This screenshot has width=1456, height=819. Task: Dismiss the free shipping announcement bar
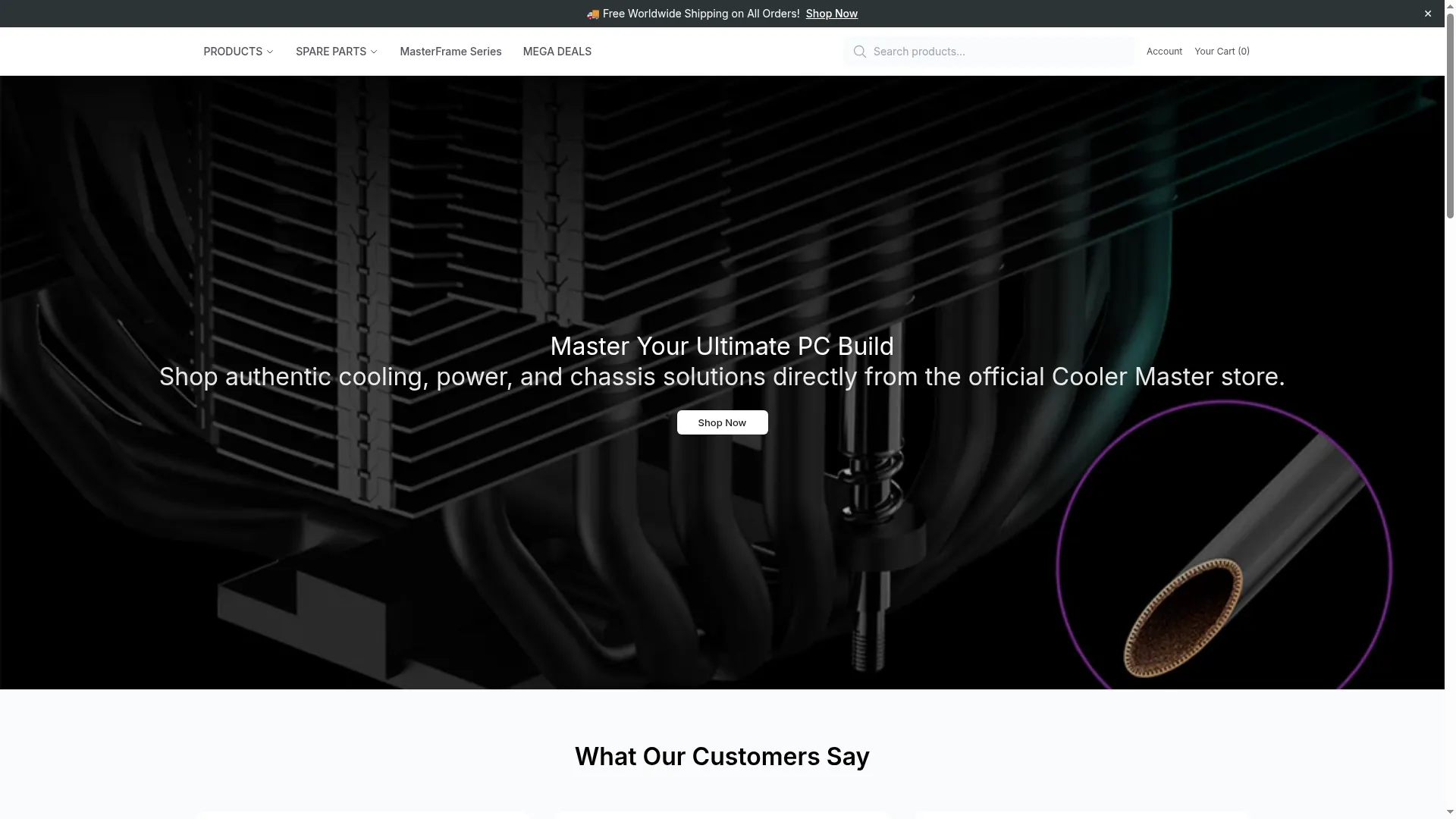(1427, 14)
